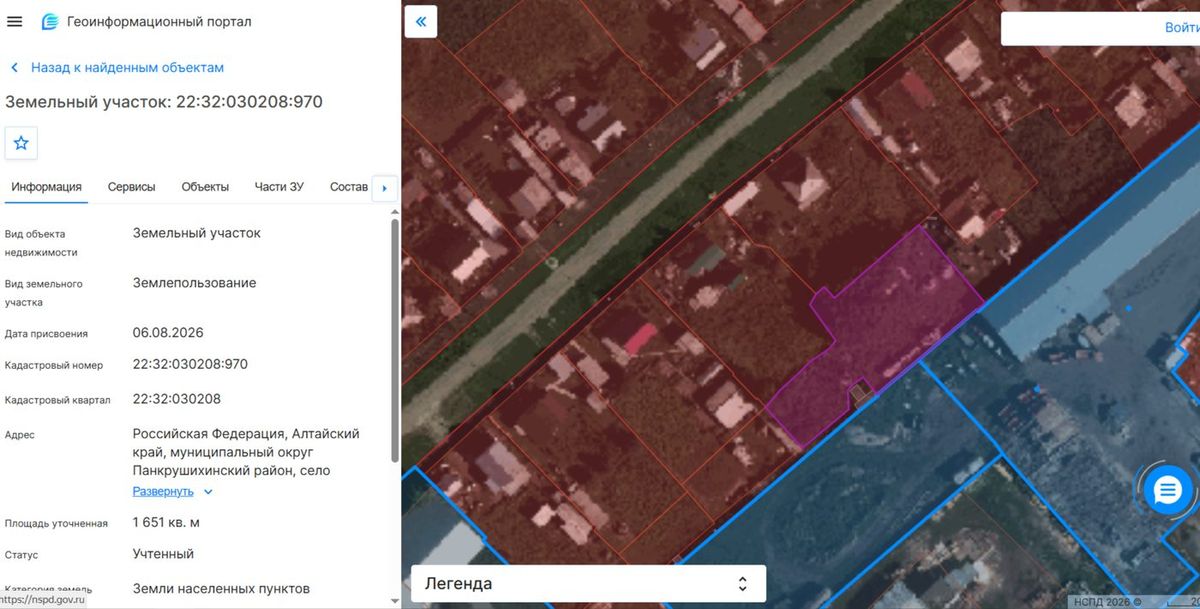1200x609 pixels.
Task: Select the Информация tab
Action: (x=47, y=187)
